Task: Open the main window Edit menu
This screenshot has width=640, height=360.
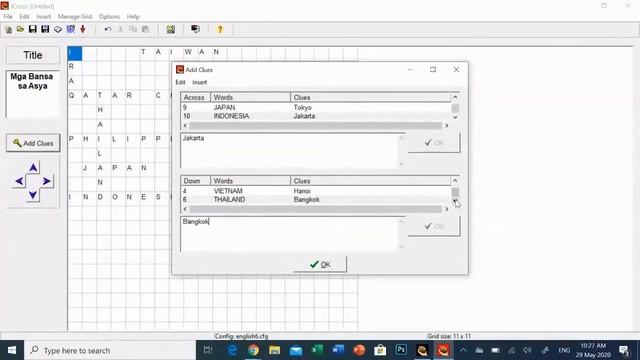Action: (24, 17)
